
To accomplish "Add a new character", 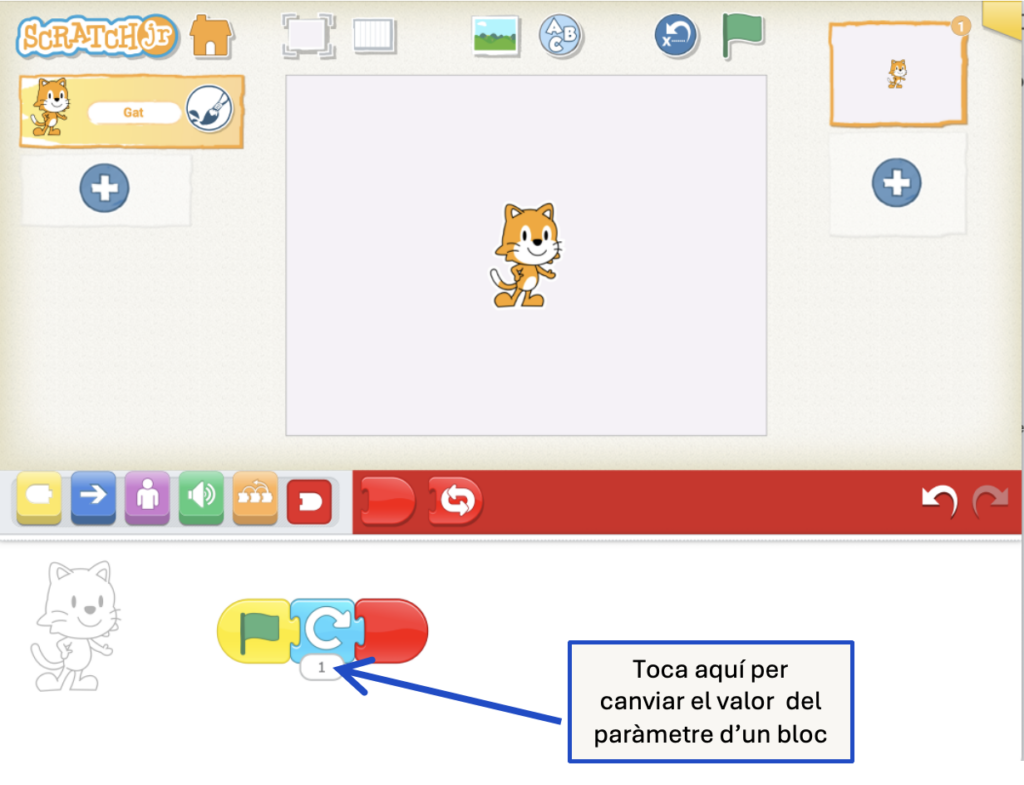I will click(x=104, y=188).
